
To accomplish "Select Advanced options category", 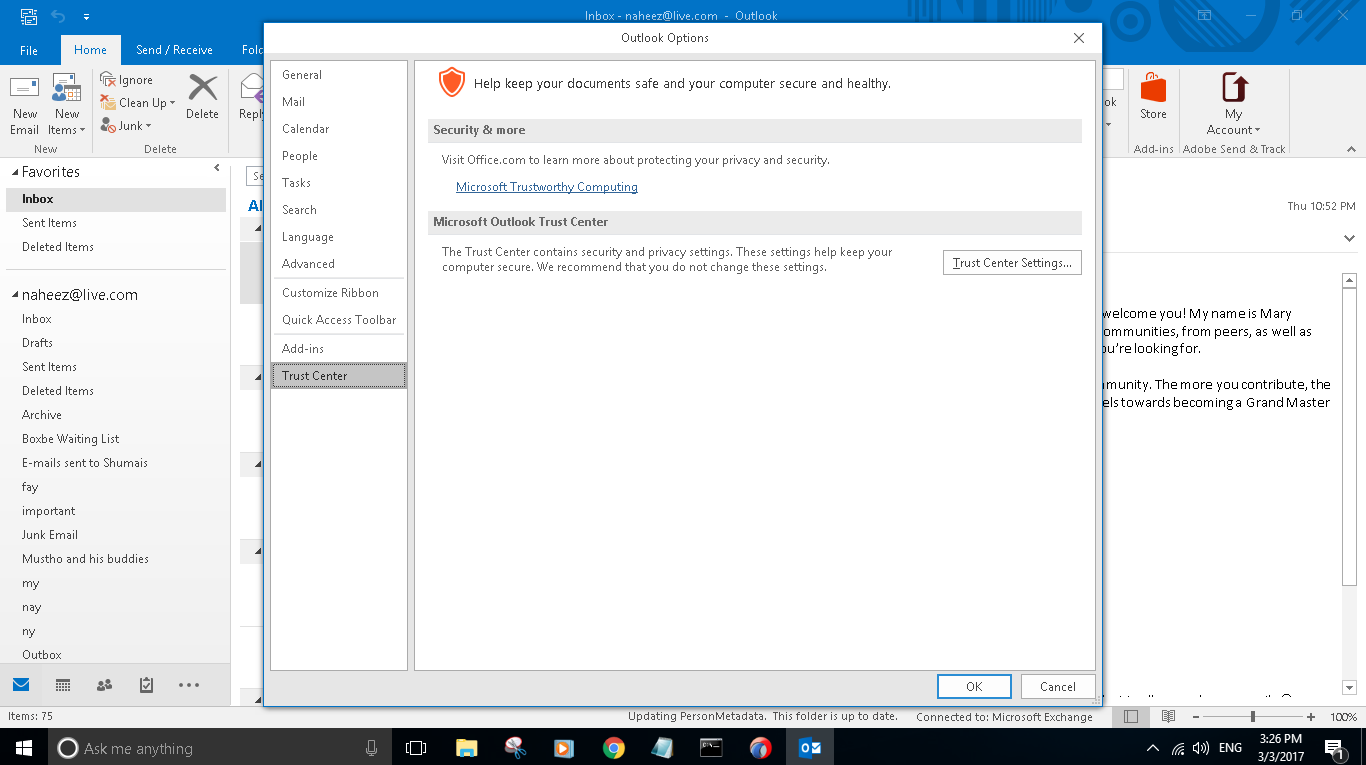I will 339,264.
